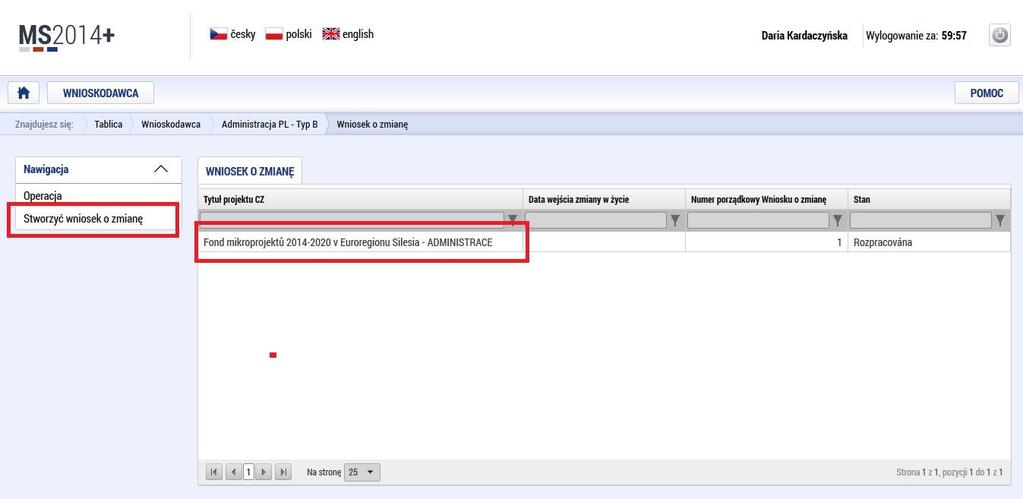Click Numer porządkowy filter field
This screenshot has height=499, width=1023.
[x=758, y=220]
